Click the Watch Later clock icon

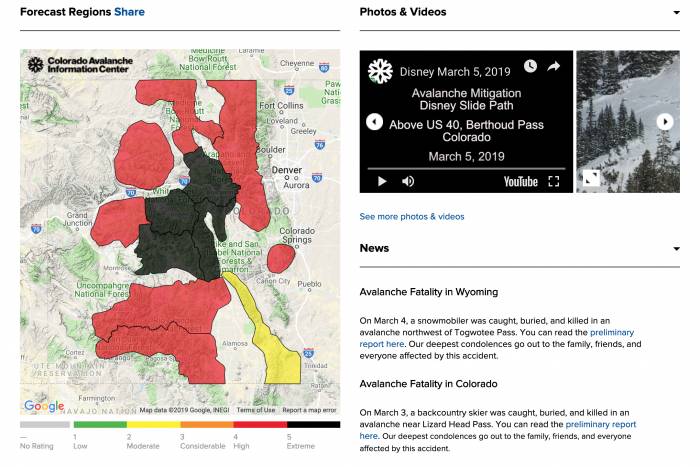530,66
